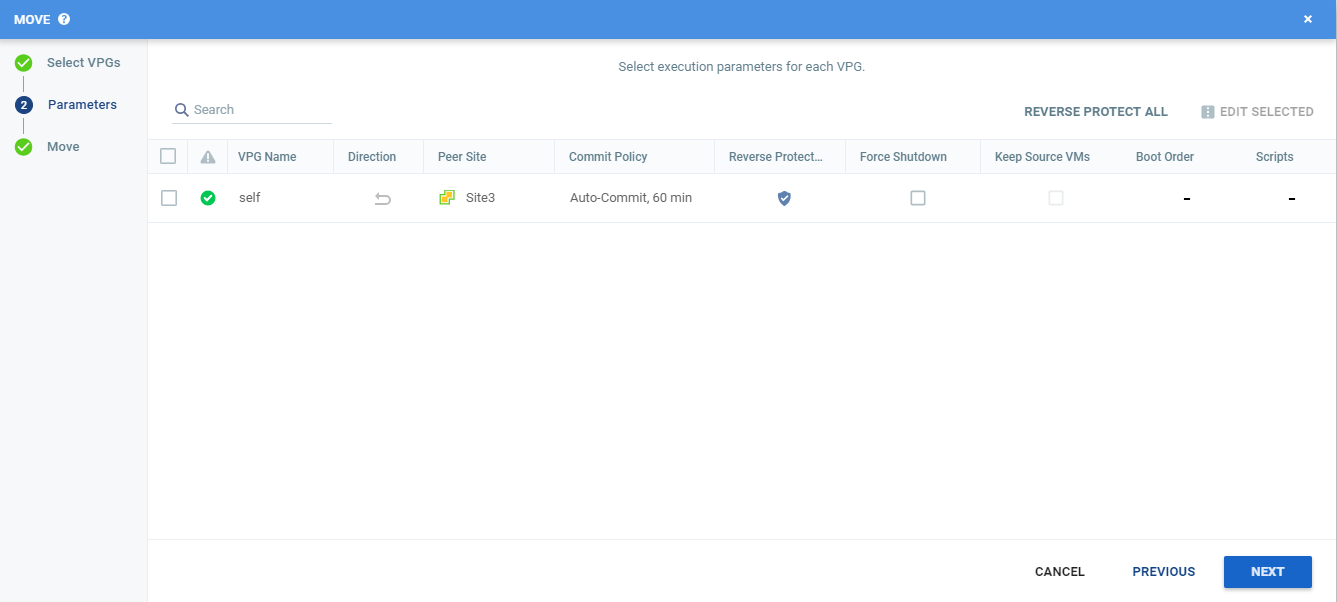Screen dimensions: 1337x602
Task: Open the help icon beside MOVE title
Action: 64,19
